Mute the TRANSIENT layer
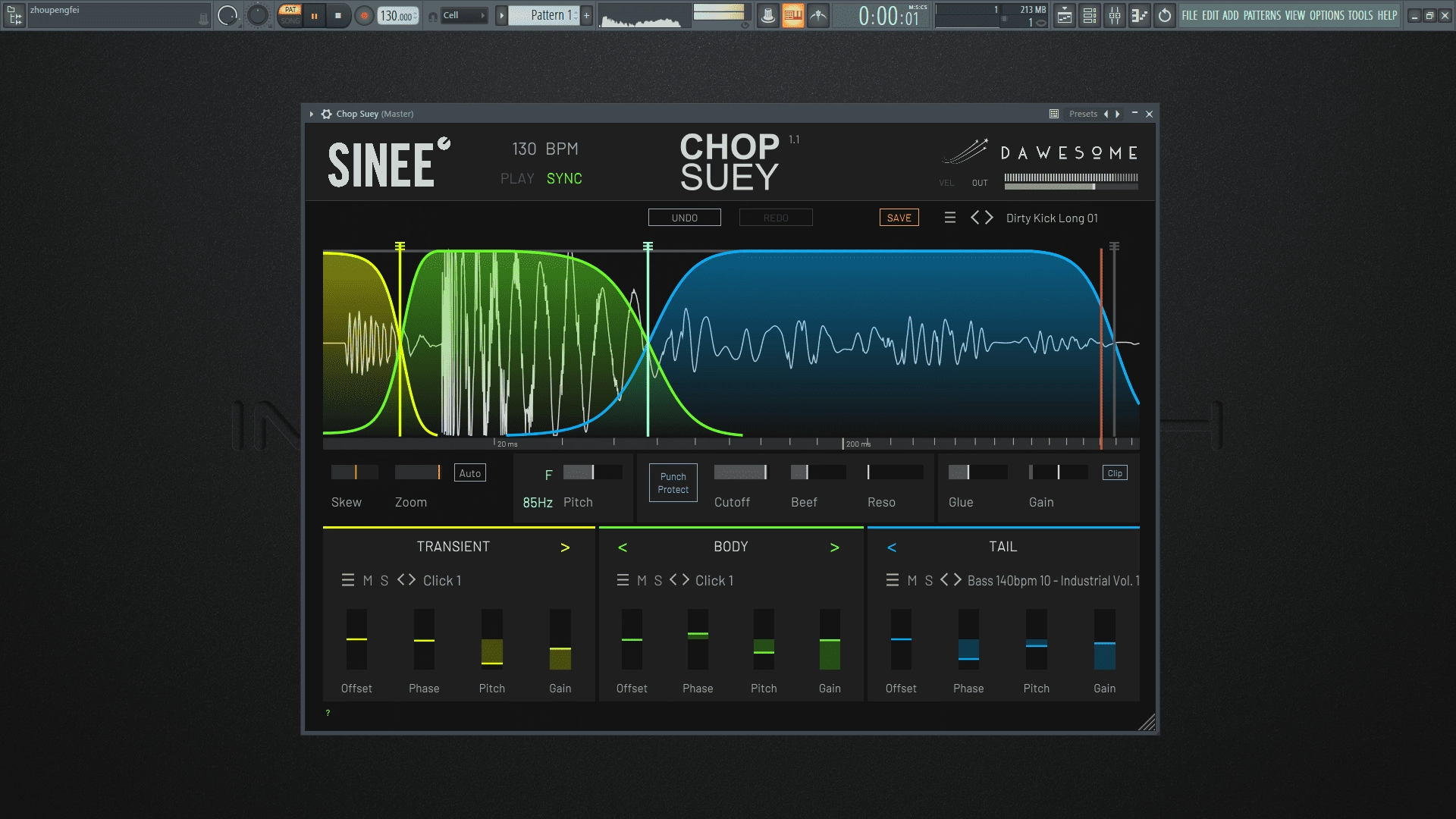This screenshot has width=1456, height=819. (x=368, y=580)
